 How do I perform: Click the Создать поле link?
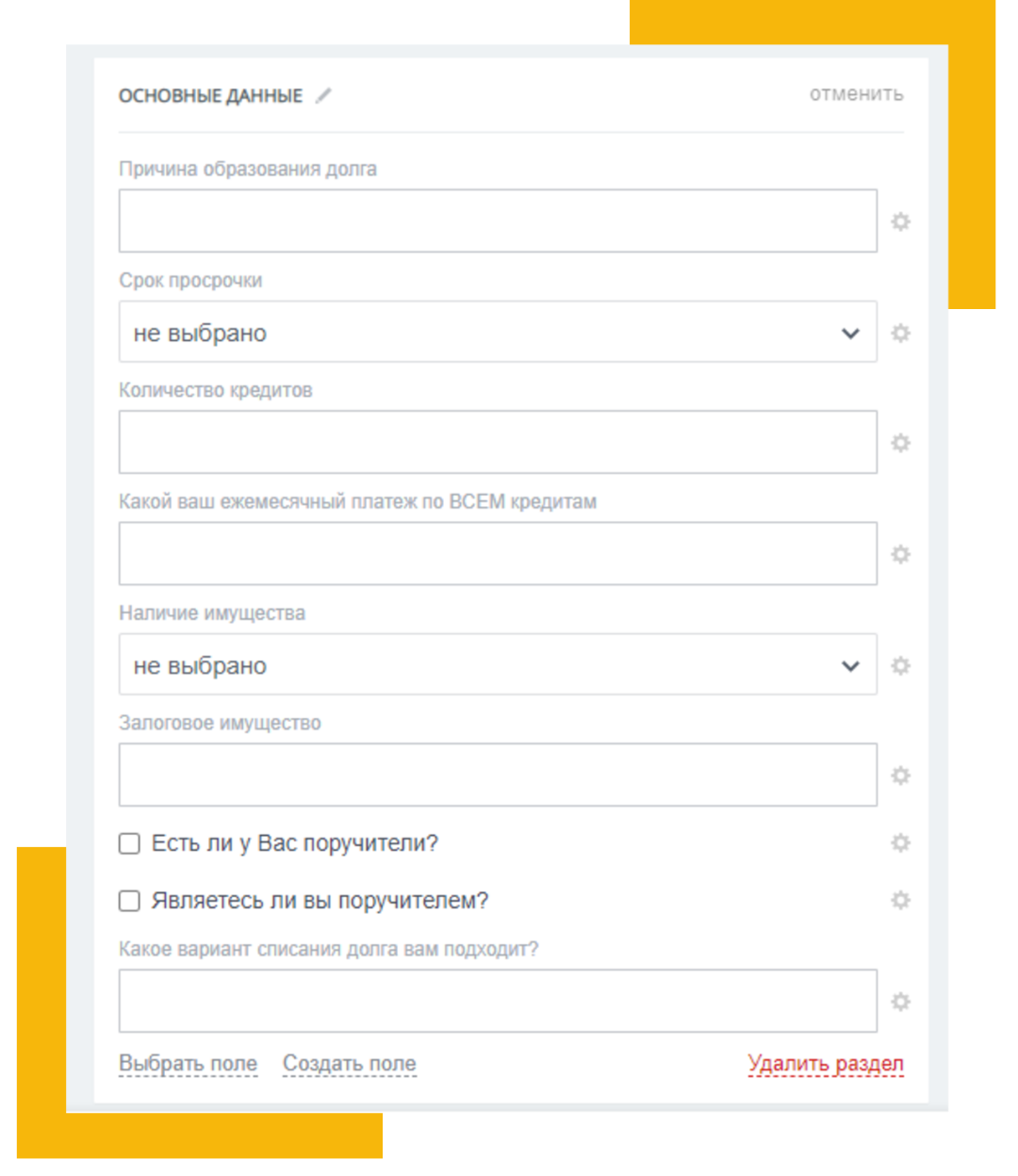pos(350,1064)
